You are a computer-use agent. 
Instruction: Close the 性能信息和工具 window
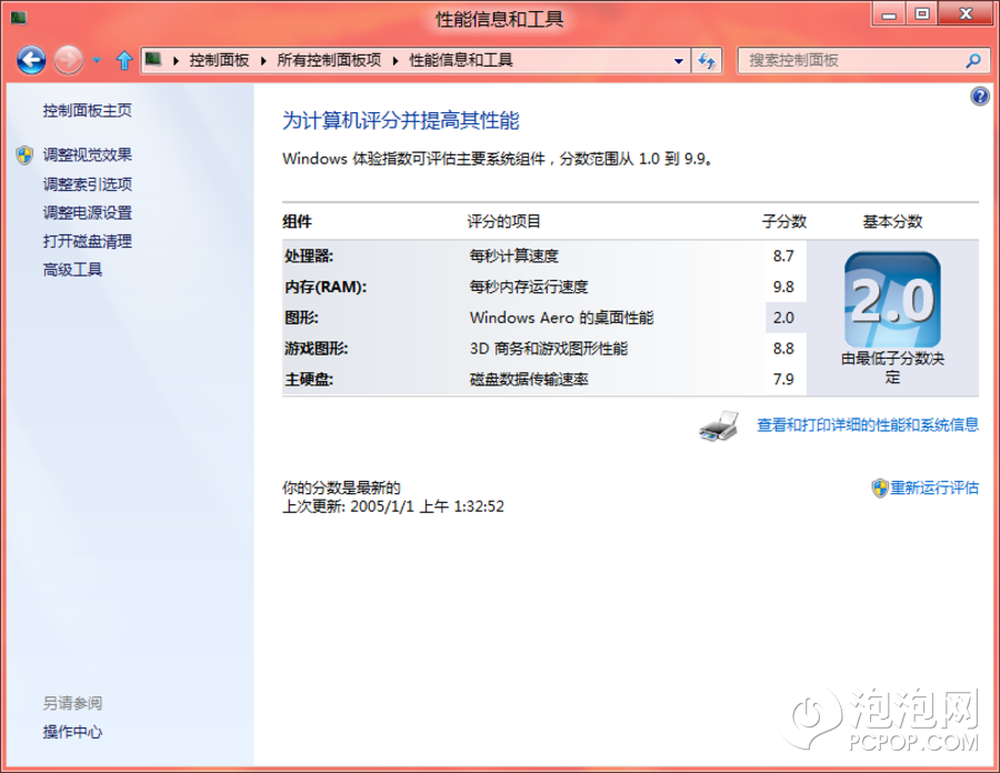click(966, 14)
